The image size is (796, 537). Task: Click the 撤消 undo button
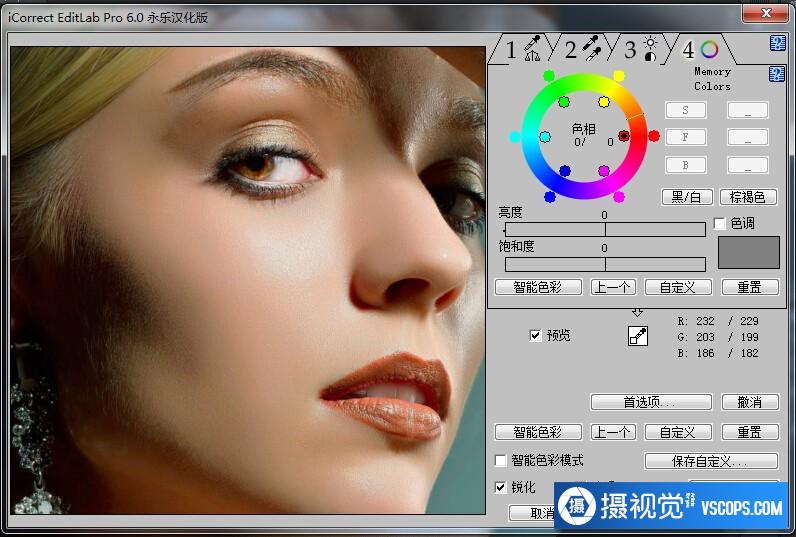click(x=750, y=402)
